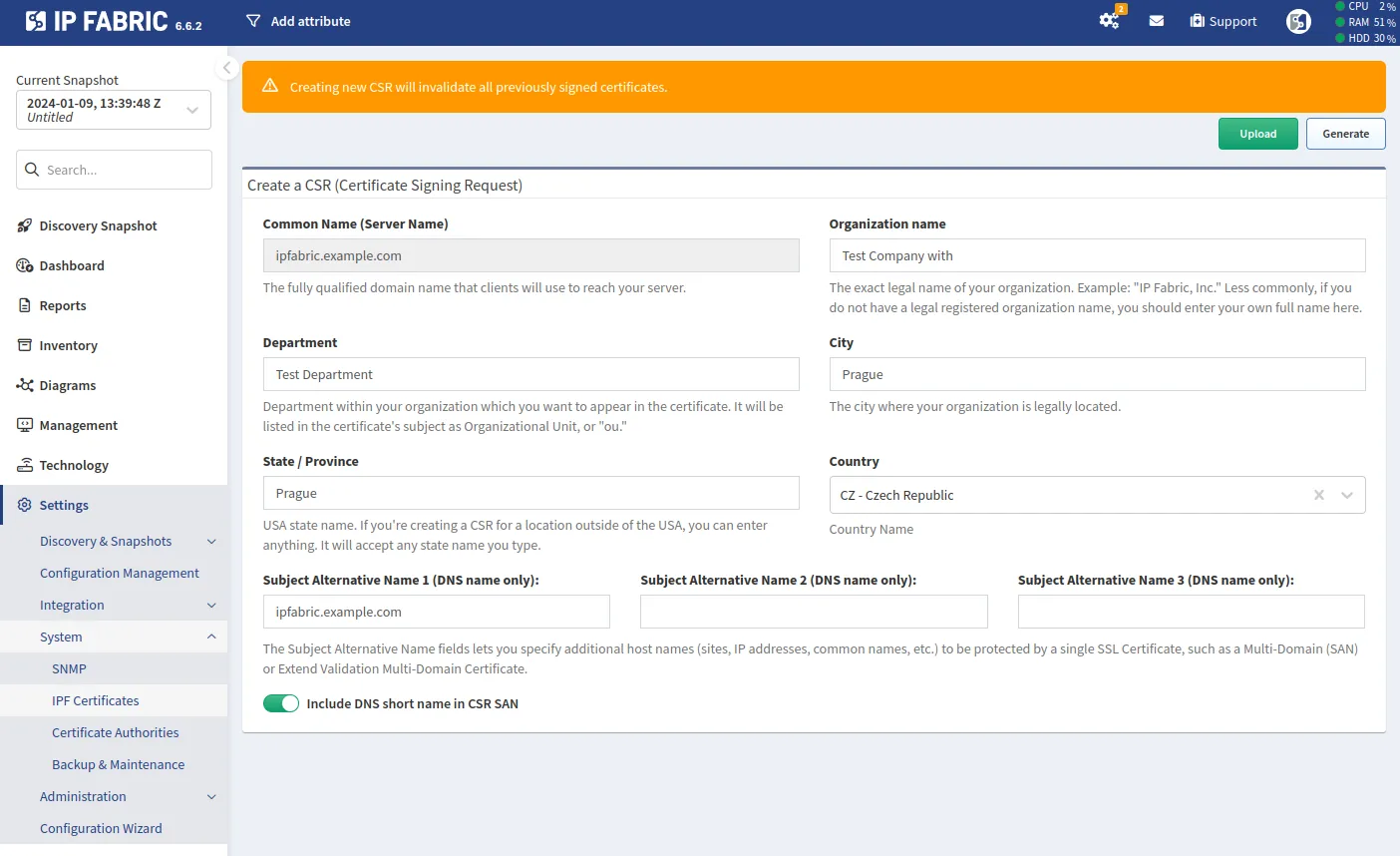Open the Dashboard sidebar icon
The image size is (1400, 856).
click(x=71, y=265)
